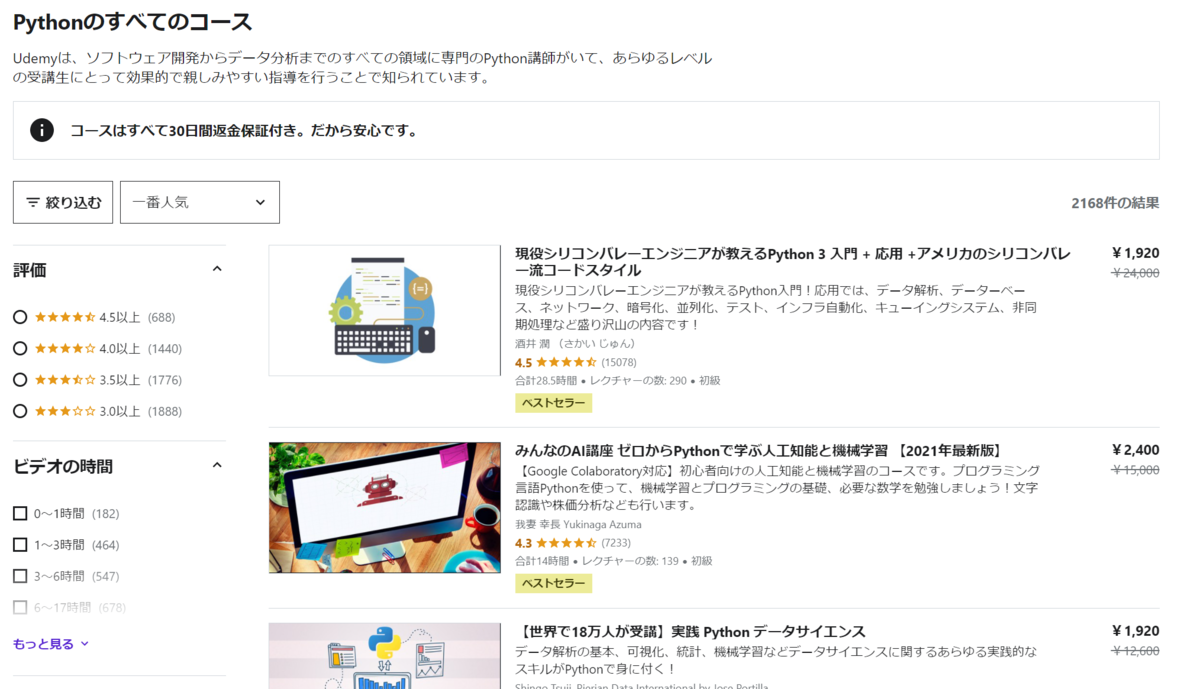The image size is (1200, 689).
Task: Open course title 現役シリコンバレーエンジニアが教えるPython 3
Action: pos(793,261)
